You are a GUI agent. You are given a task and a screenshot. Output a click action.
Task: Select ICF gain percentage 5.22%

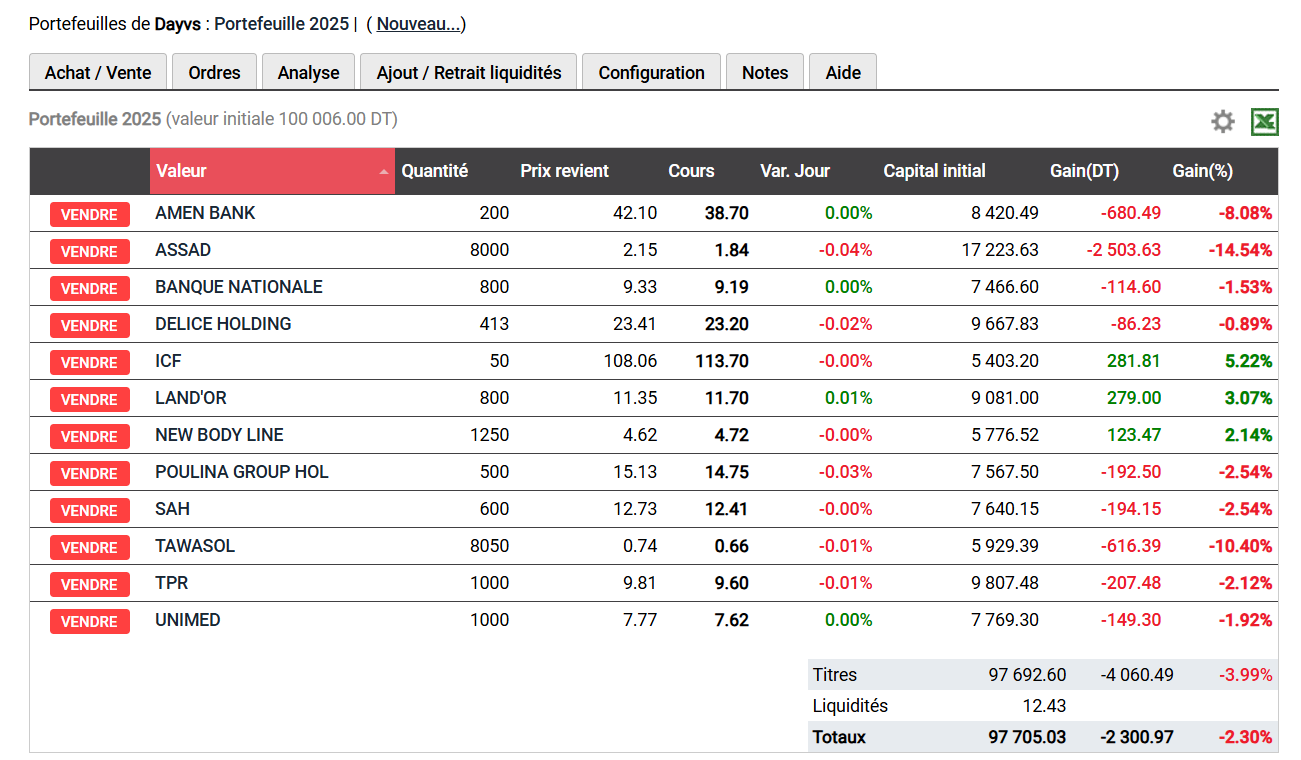click(x=1248, y=361)
